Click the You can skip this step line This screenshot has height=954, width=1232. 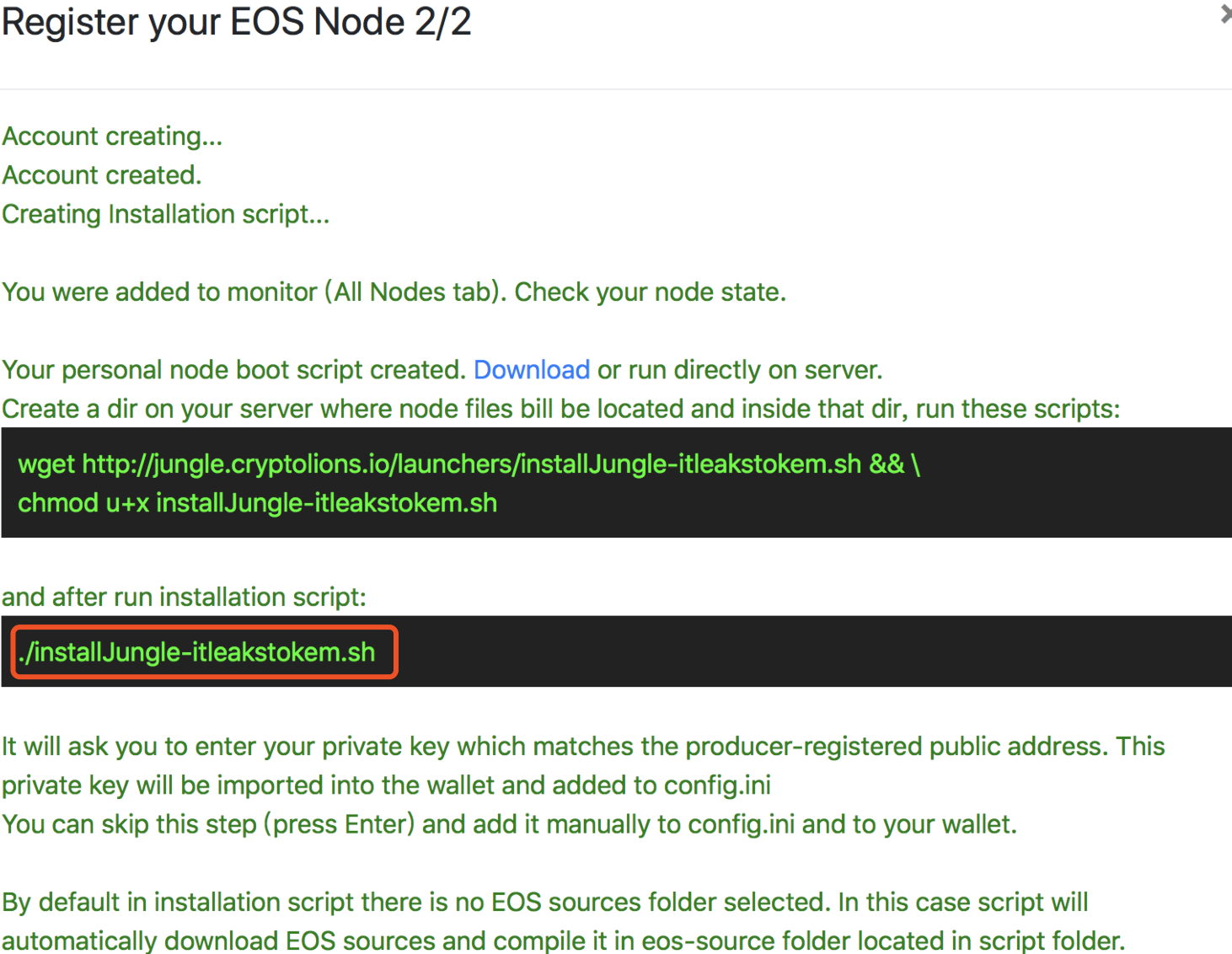click(509, 824)
